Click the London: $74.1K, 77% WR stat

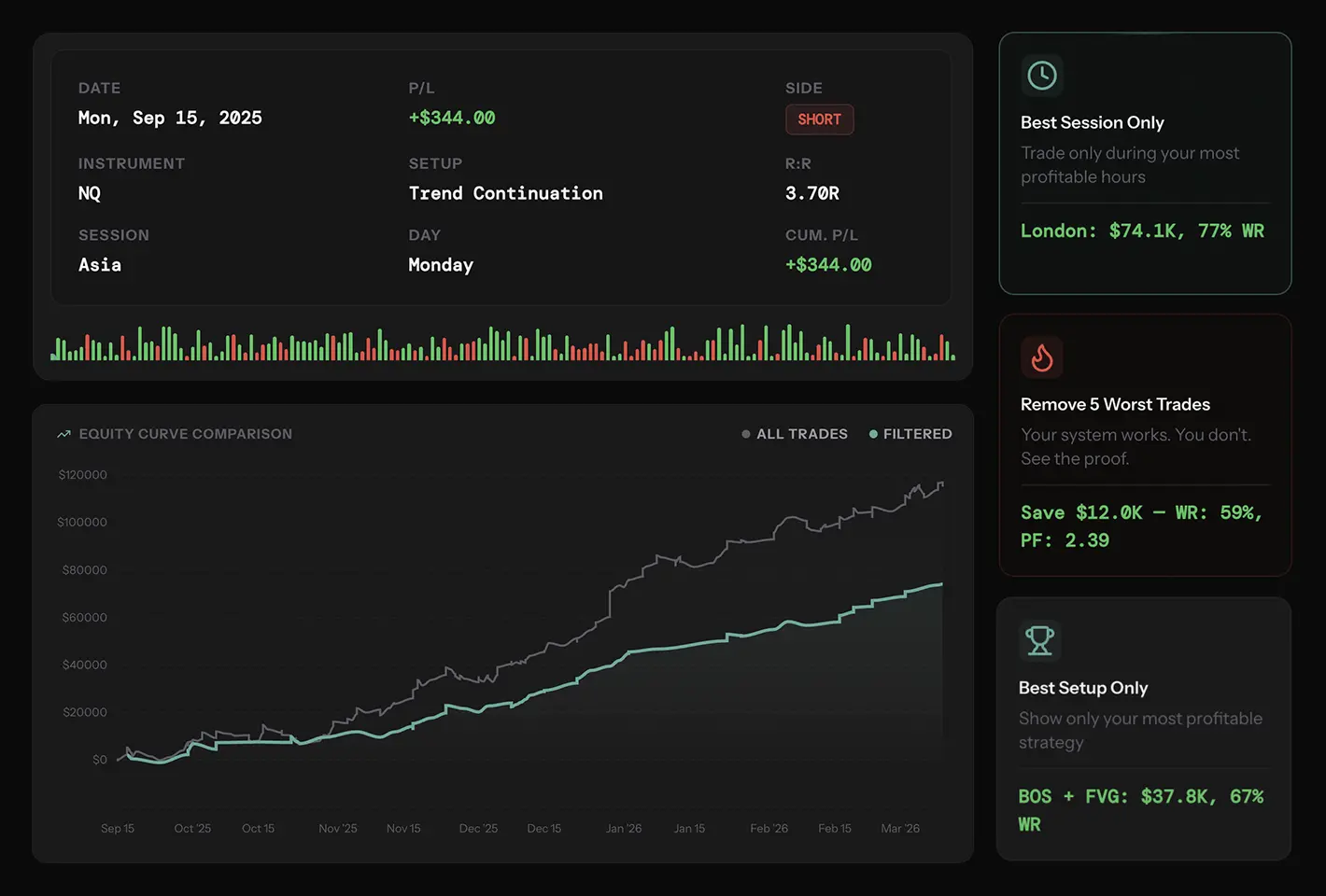point(1141,231)
